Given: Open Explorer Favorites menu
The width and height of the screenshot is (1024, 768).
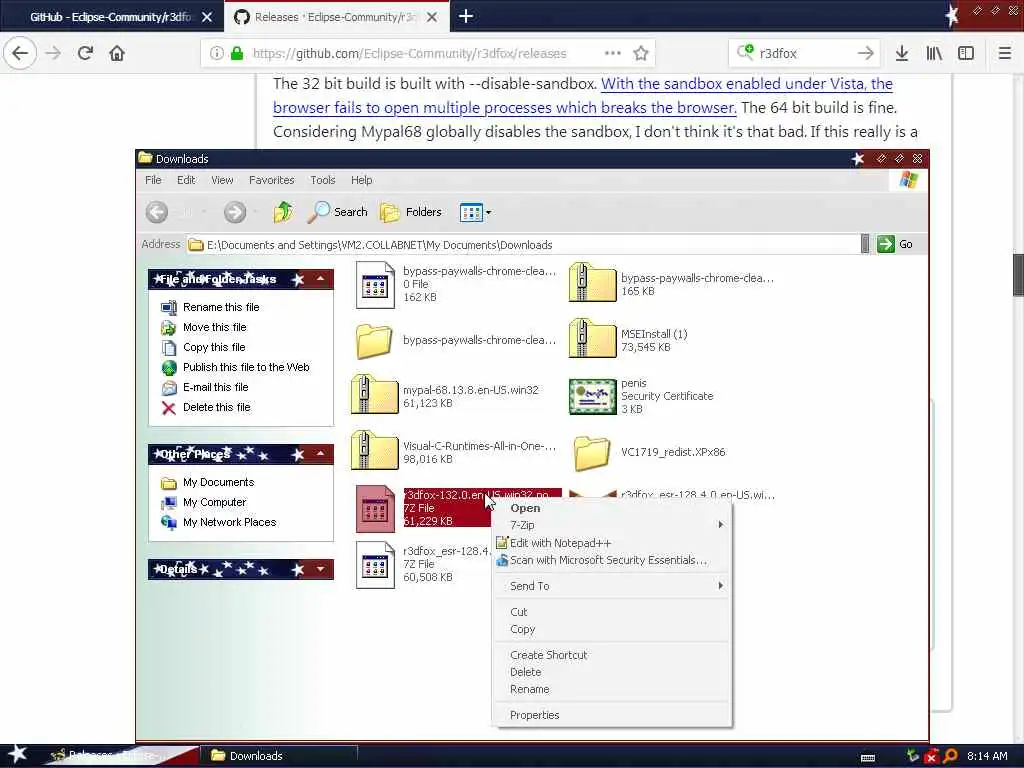Looking at the screenshot, I should (271, 180).
